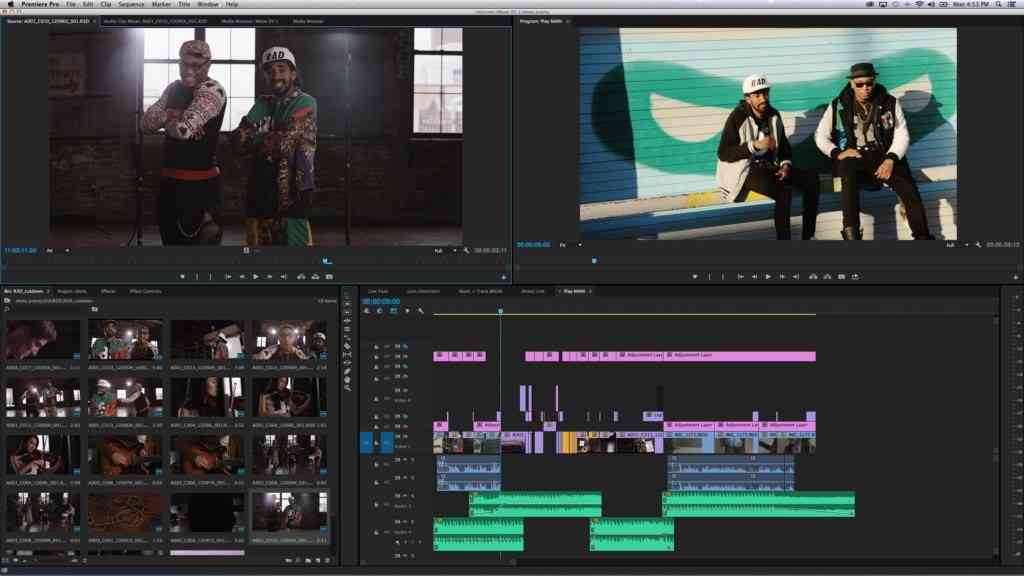Switch to the Effect Controls tab

(145, 291)
